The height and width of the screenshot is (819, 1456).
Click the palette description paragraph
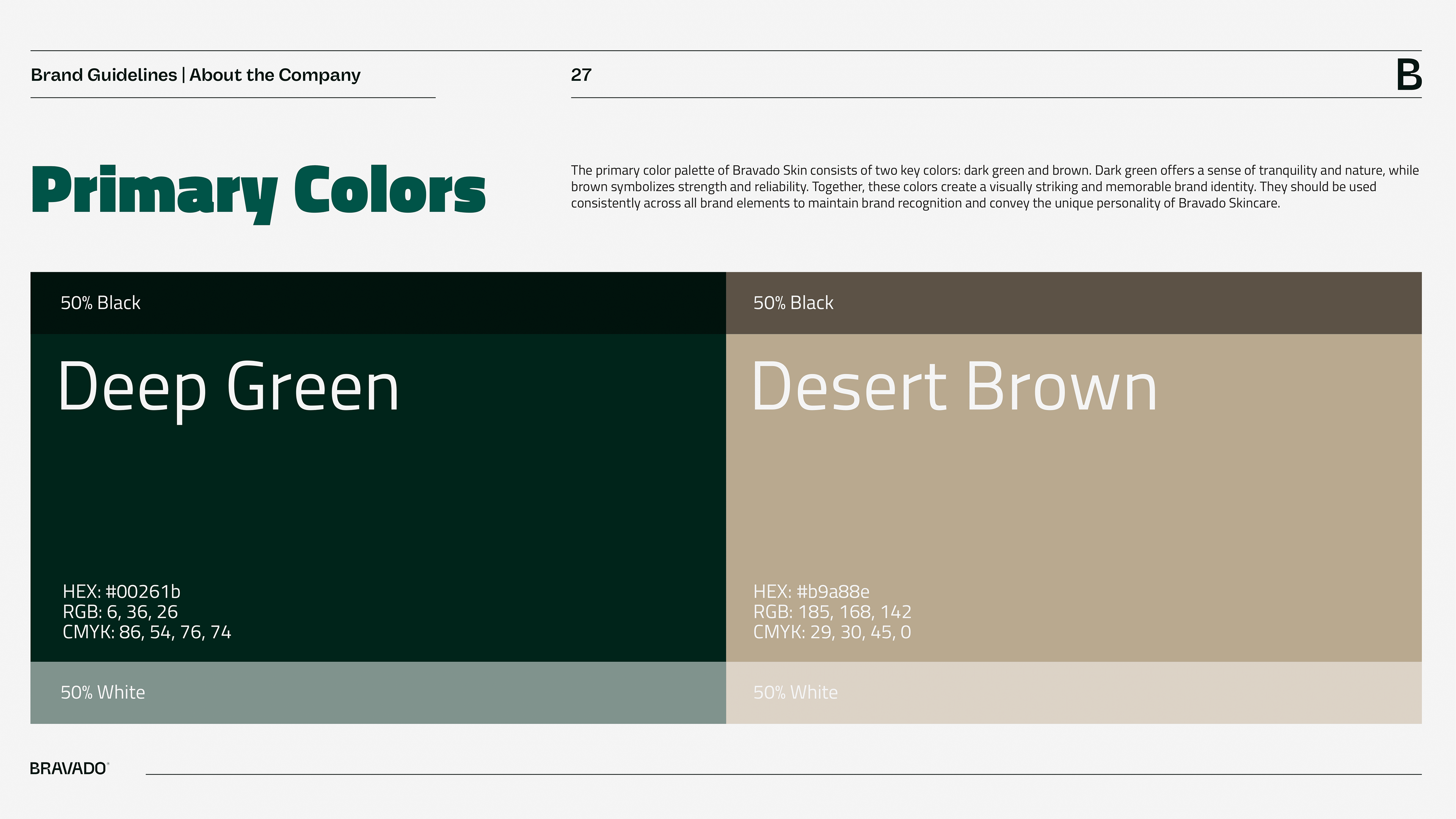point(995,187)
